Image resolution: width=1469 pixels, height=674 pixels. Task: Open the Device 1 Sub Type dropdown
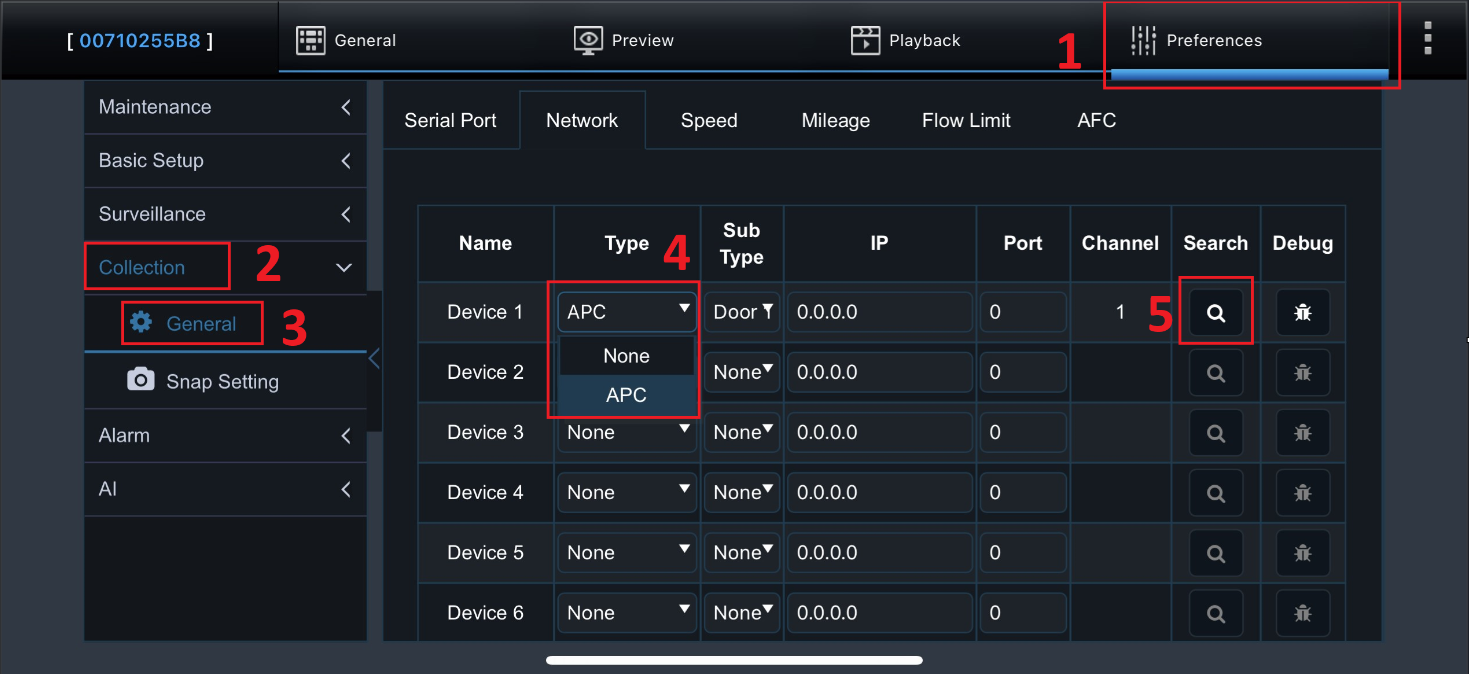[743, 312]
